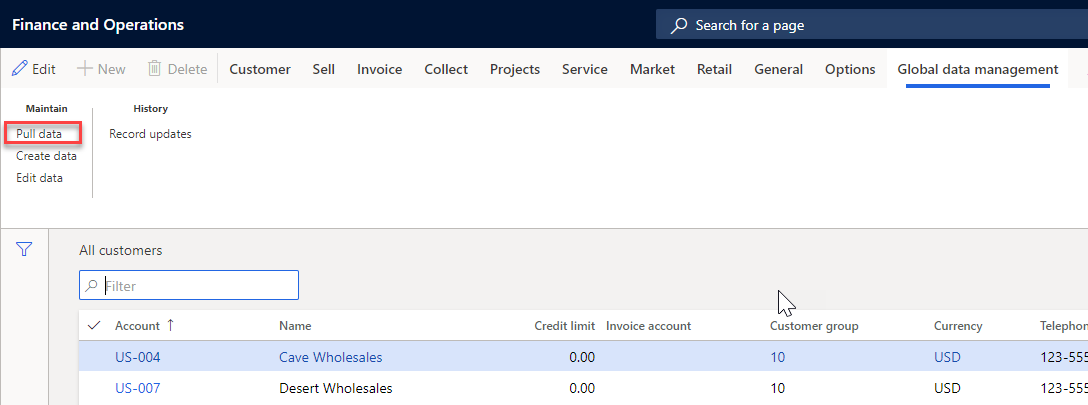Open the Collect tab

point(446,69)
